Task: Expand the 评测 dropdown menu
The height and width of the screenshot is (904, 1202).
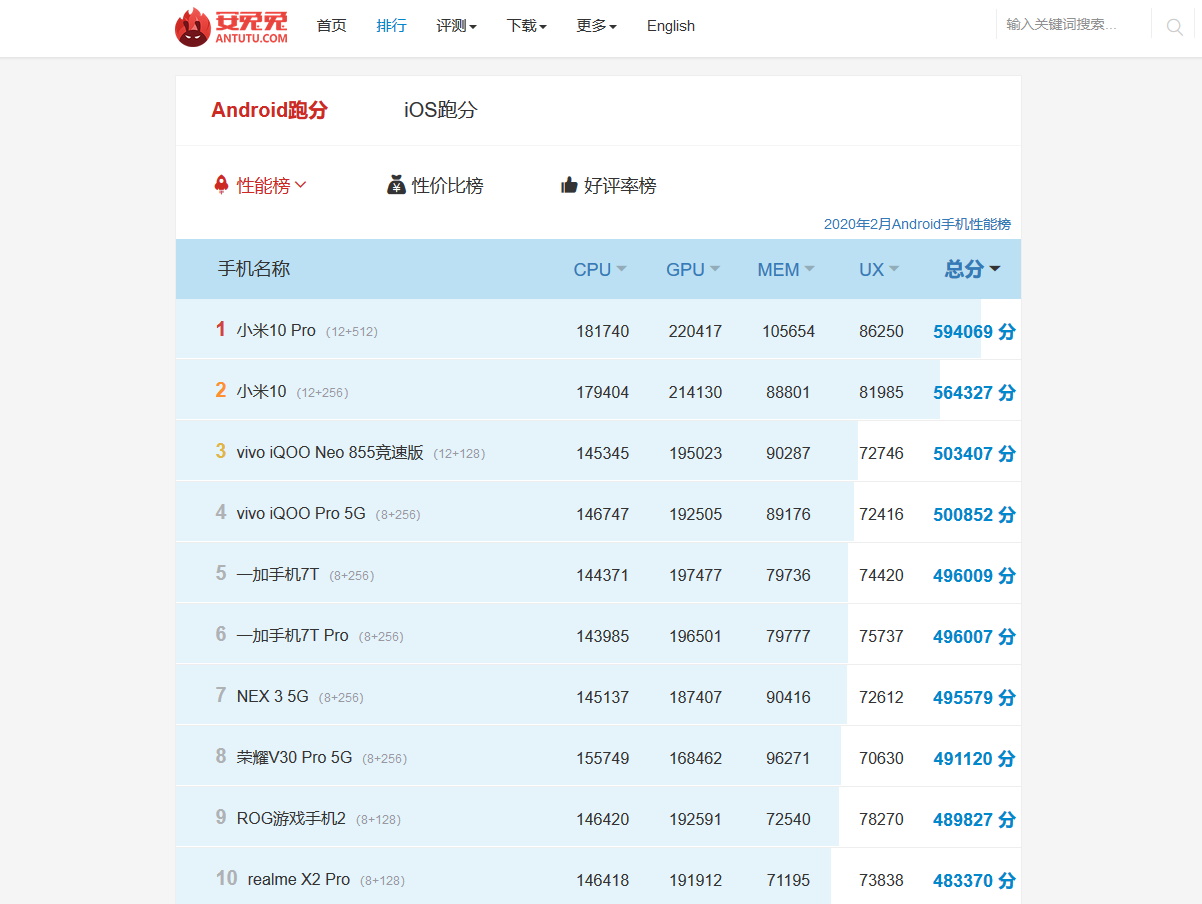Action: coord(456,26)
